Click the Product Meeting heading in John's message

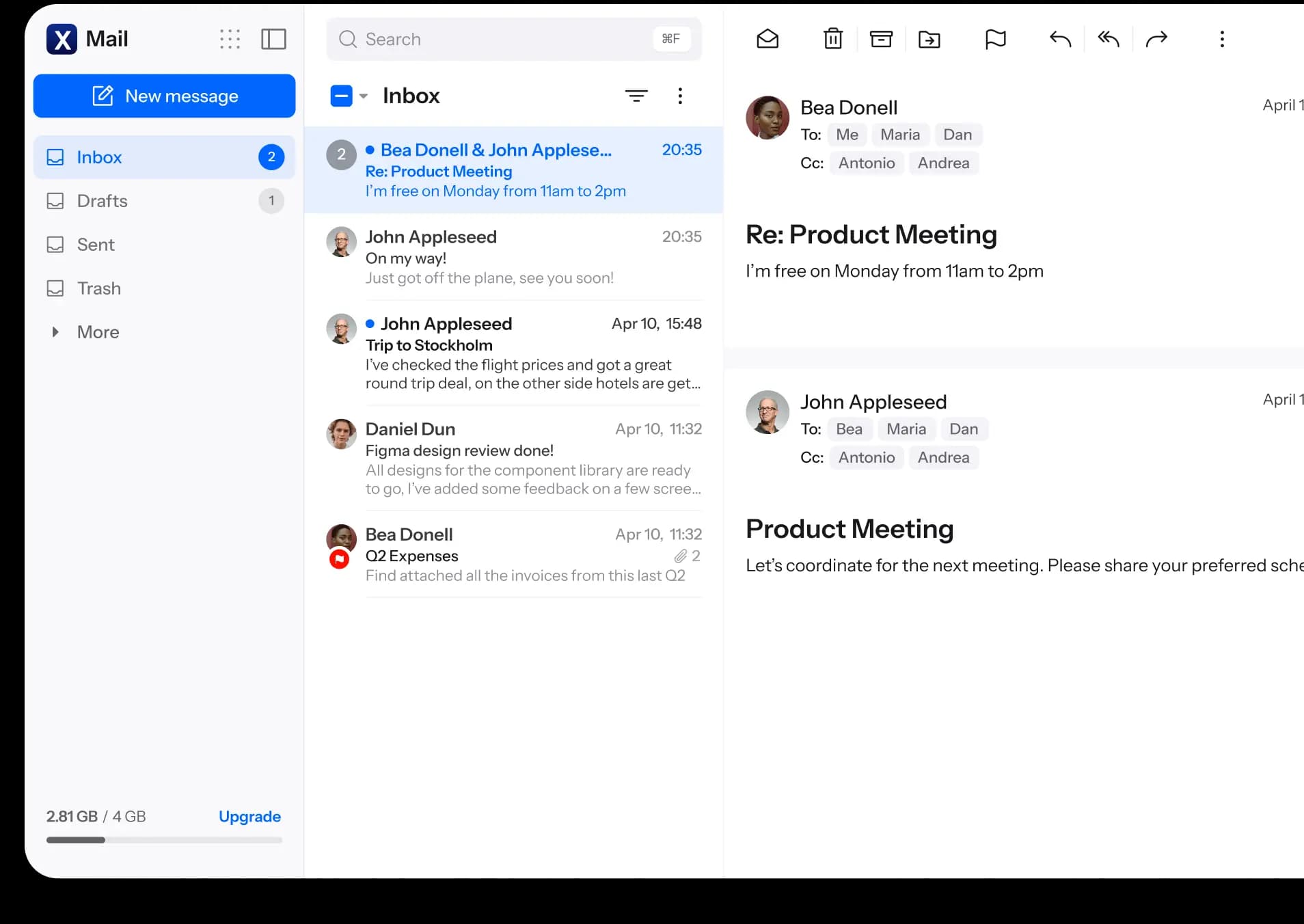[850, 529]
